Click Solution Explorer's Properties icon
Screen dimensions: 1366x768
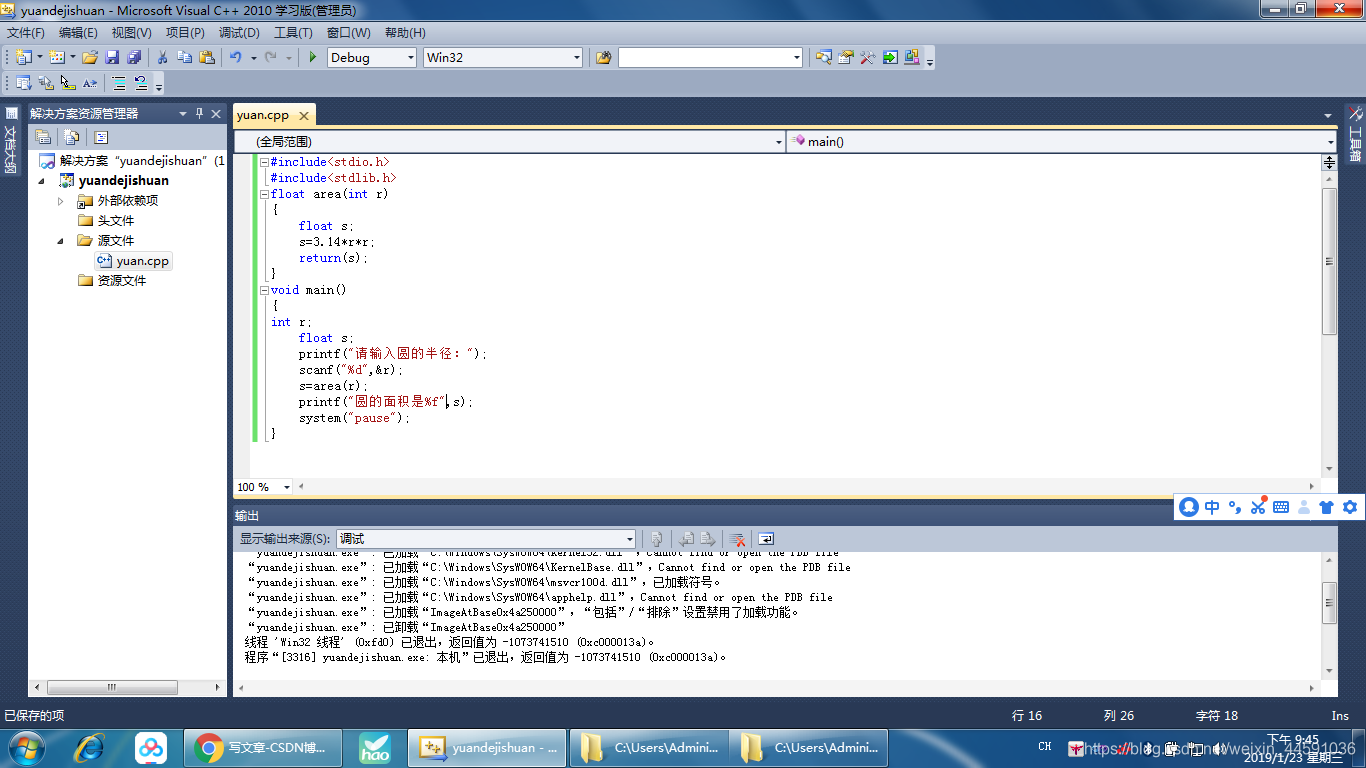coord(43,137)
